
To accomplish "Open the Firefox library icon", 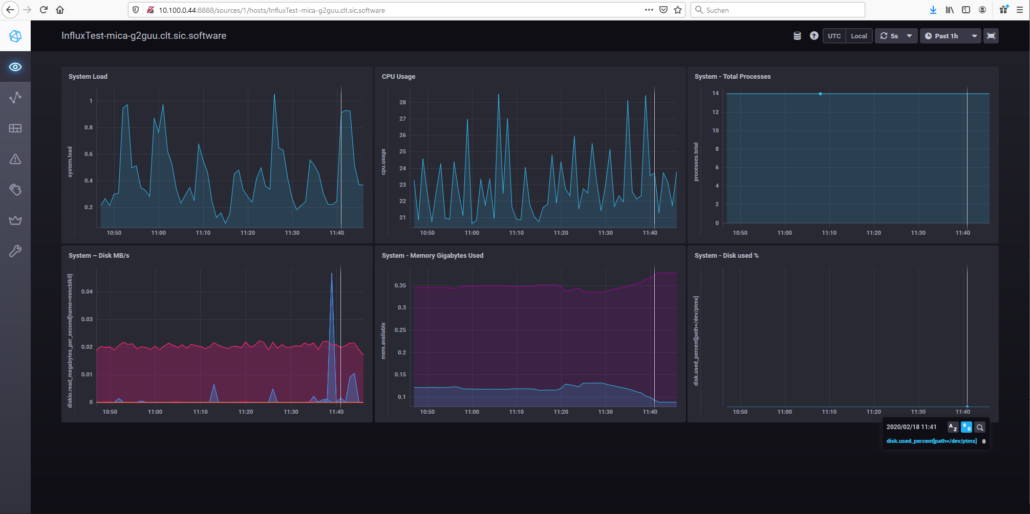I will point(950,10).
